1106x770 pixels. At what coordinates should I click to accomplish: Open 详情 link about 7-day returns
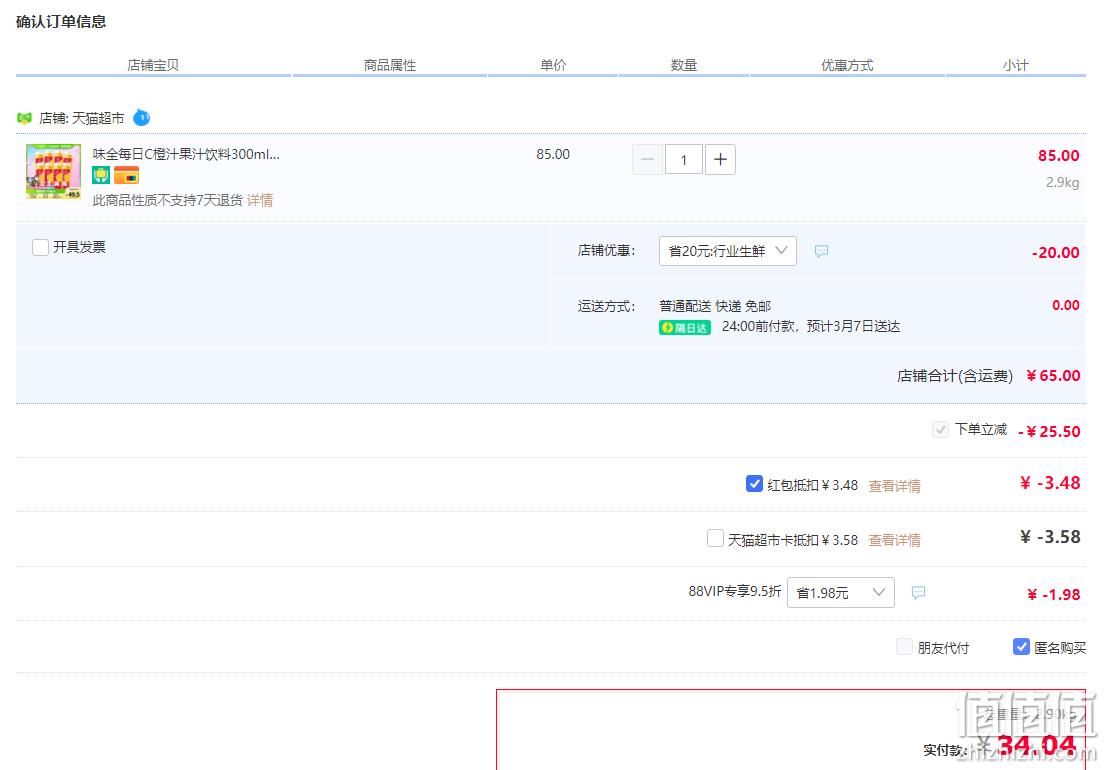coord(260,200)
